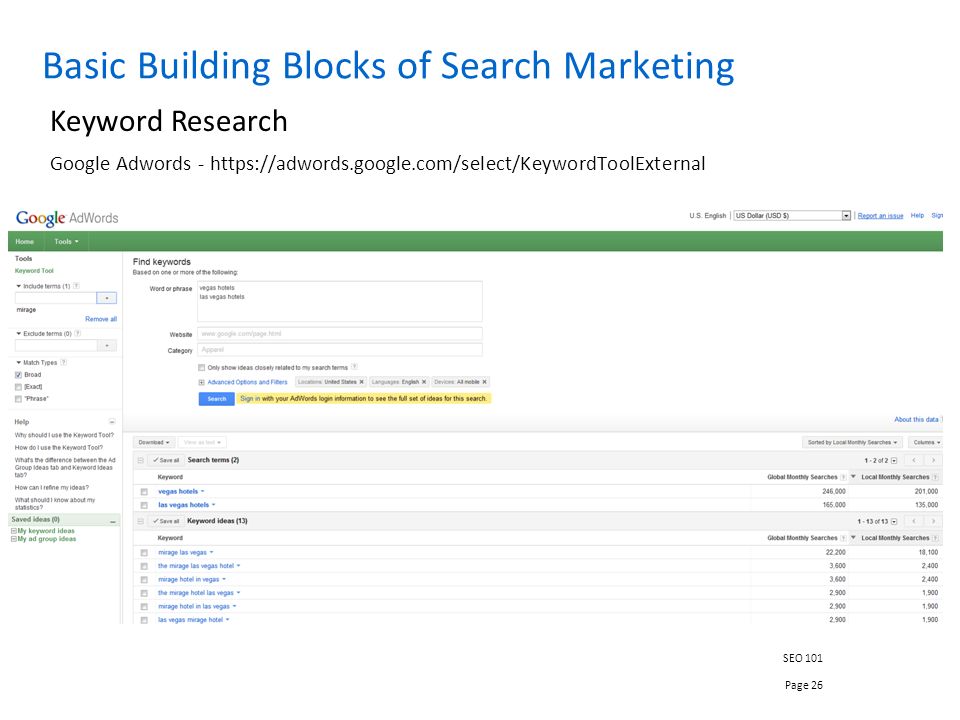Click help icon for Global Monthly Searches in Keyword ideas
960x720 pixels.
click(843, 538)
